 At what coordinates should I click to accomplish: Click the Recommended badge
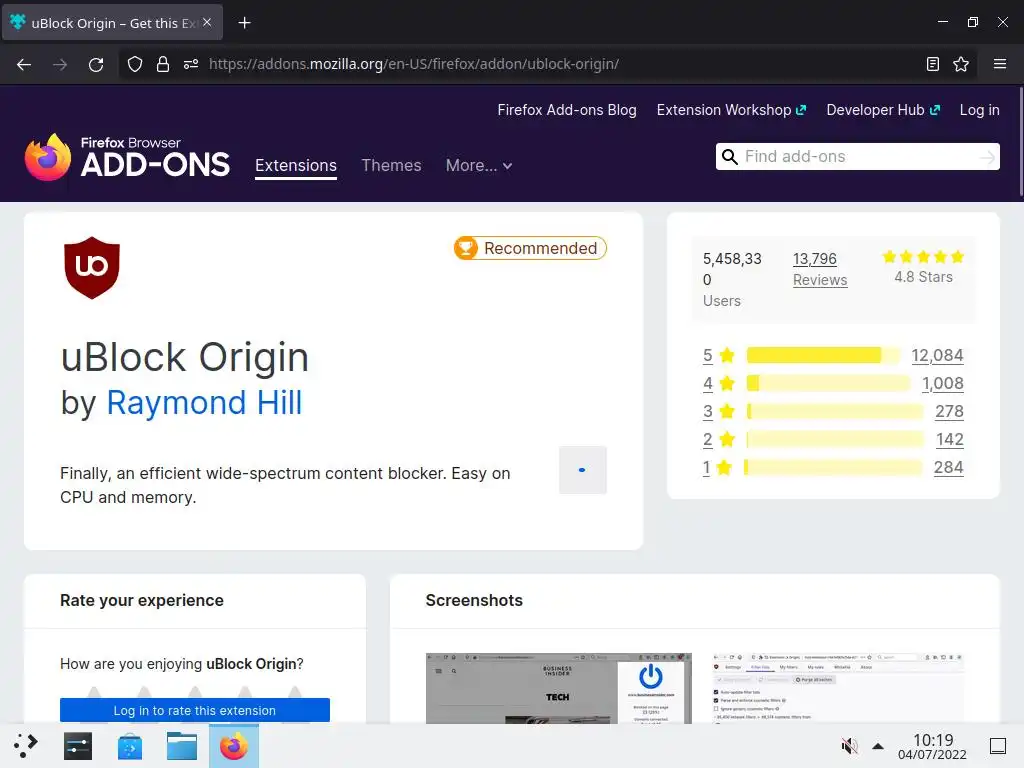coord(530,248)
